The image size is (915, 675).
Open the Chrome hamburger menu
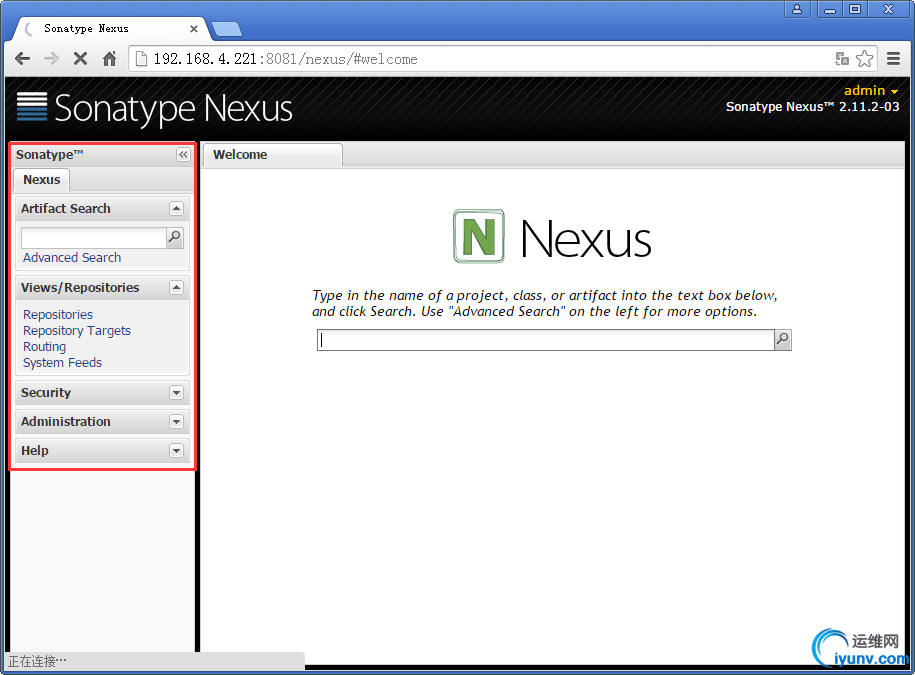tap(893, 59)
